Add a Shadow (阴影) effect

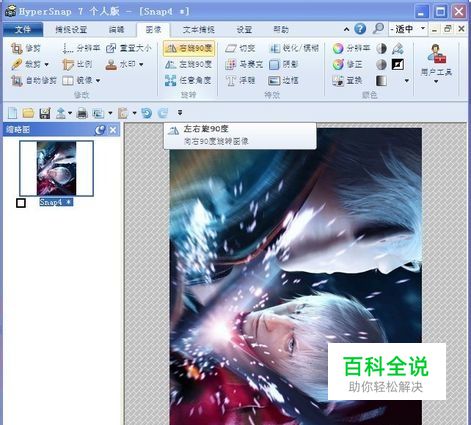tap(283, 64)
